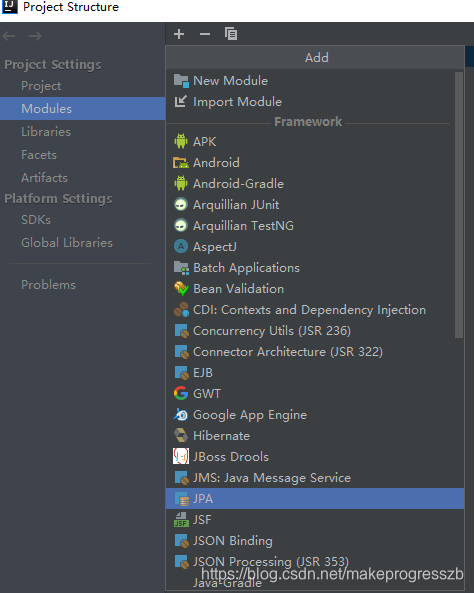Click the Bean Validation checkmark icon
Screen dimensions: 474x593
tap(181, 289)
